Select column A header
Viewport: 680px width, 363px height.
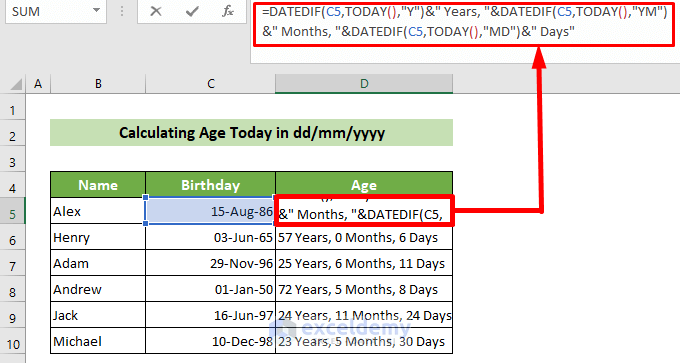(38, 84)
